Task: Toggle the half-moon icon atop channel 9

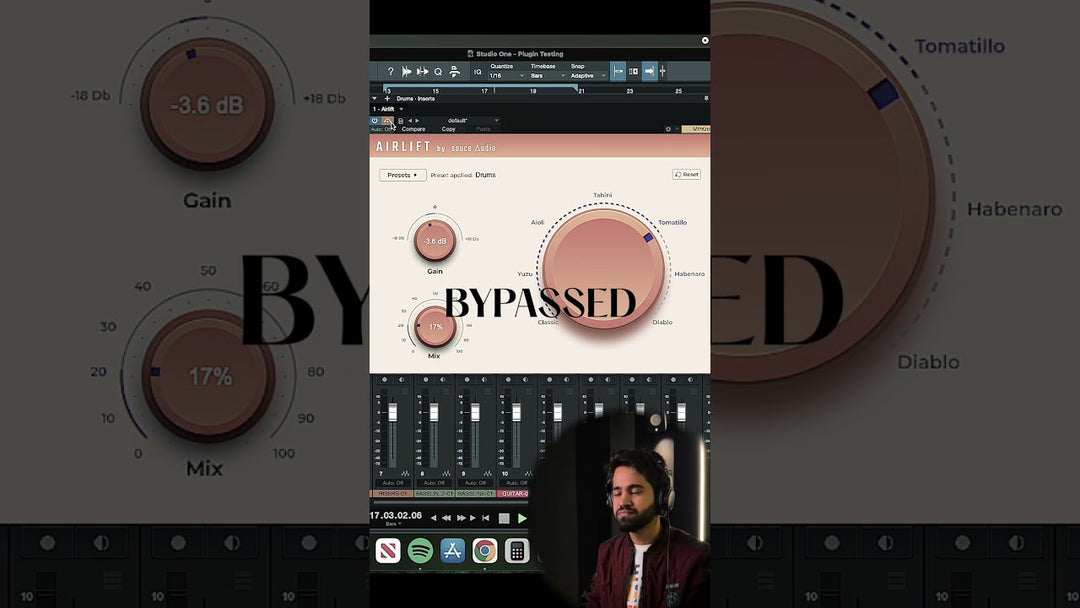Action: pos(484,379)
